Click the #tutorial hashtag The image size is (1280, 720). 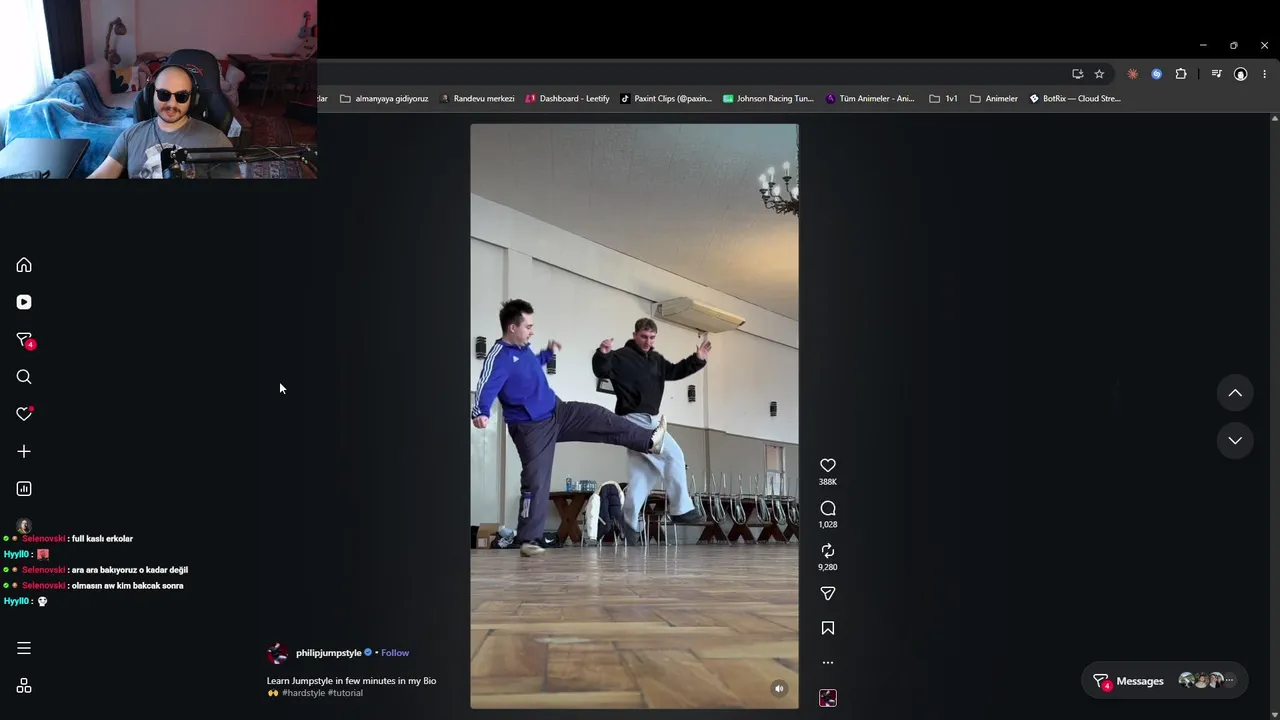coord(345,693)
